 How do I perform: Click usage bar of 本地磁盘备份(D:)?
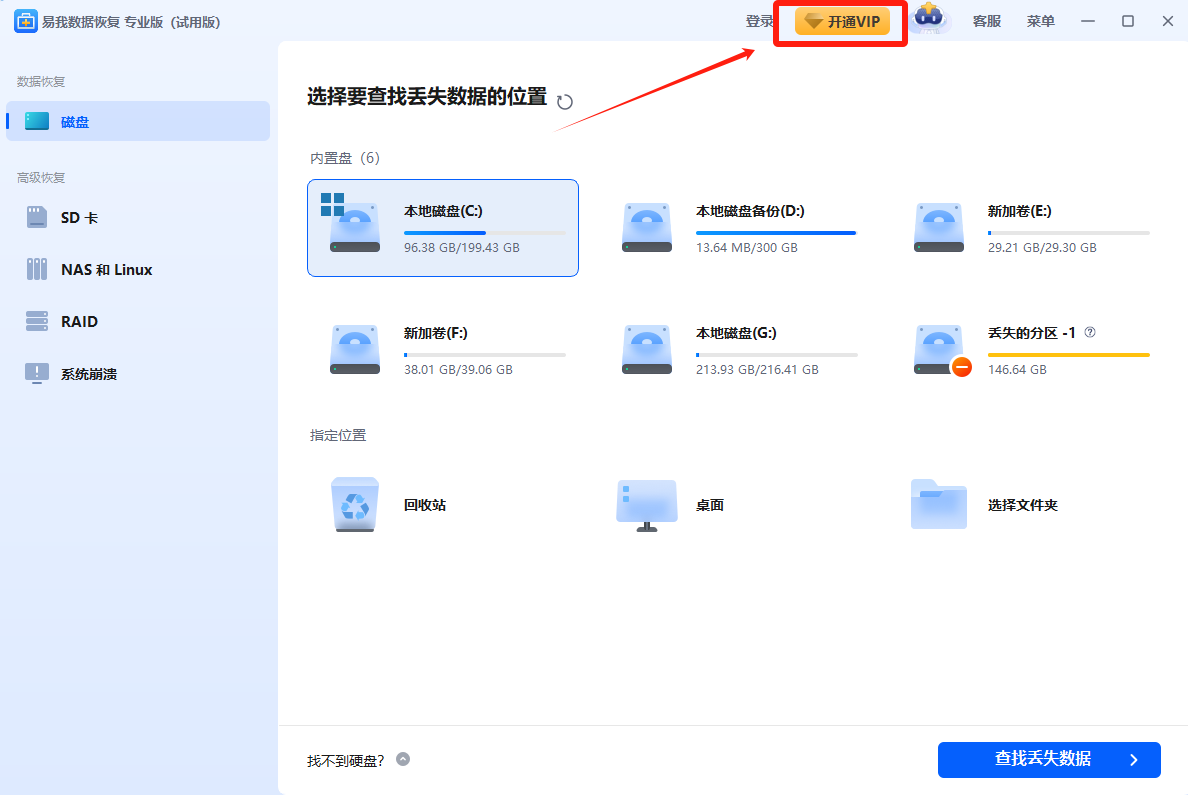(775, 233)
